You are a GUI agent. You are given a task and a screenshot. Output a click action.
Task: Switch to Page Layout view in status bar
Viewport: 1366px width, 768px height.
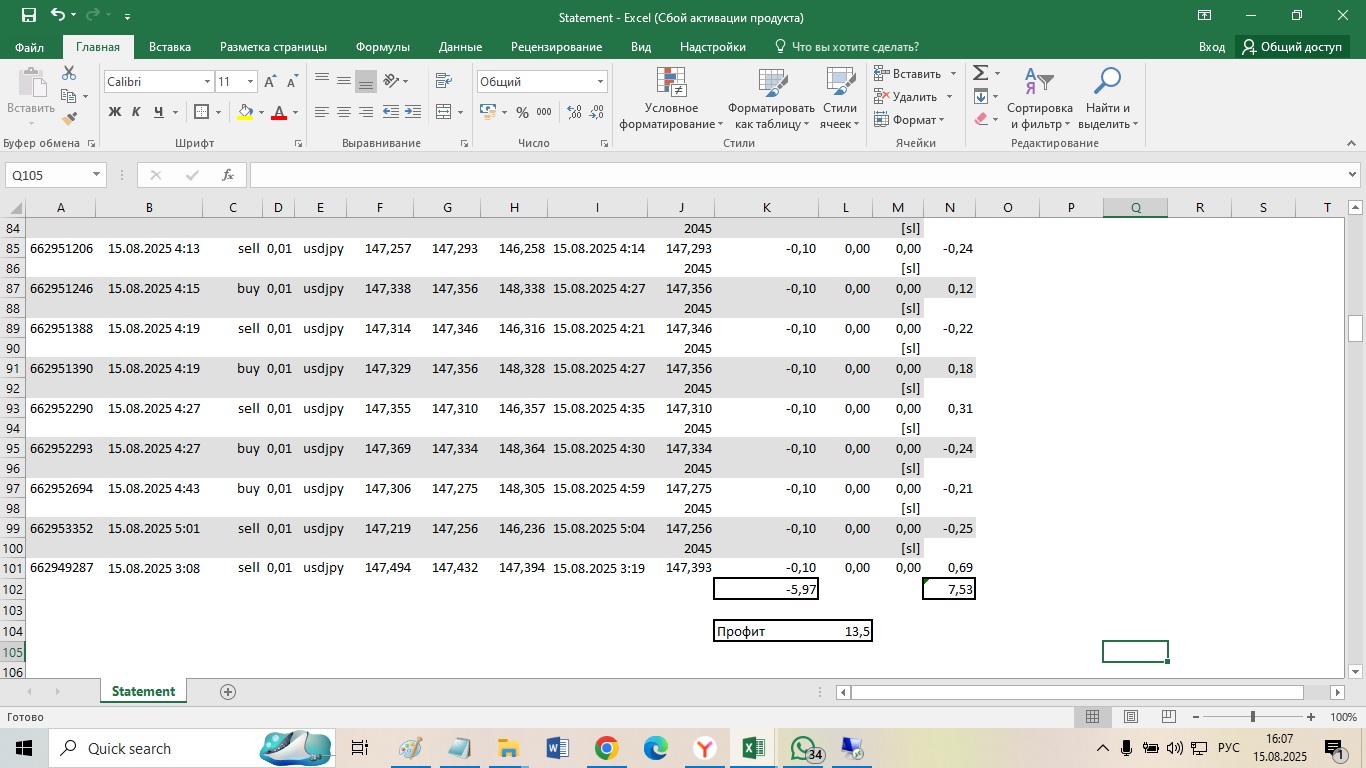[x=1131, y=717]
